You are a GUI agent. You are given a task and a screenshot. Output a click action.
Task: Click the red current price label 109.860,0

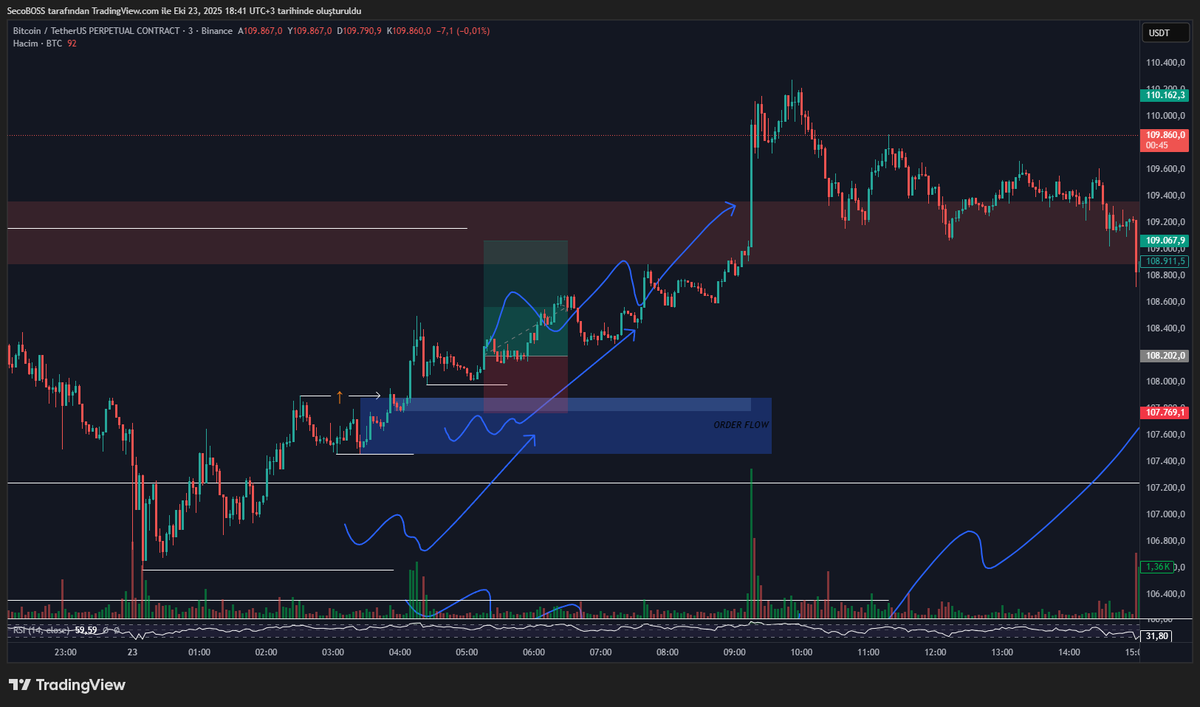[x=1166, y=135]
